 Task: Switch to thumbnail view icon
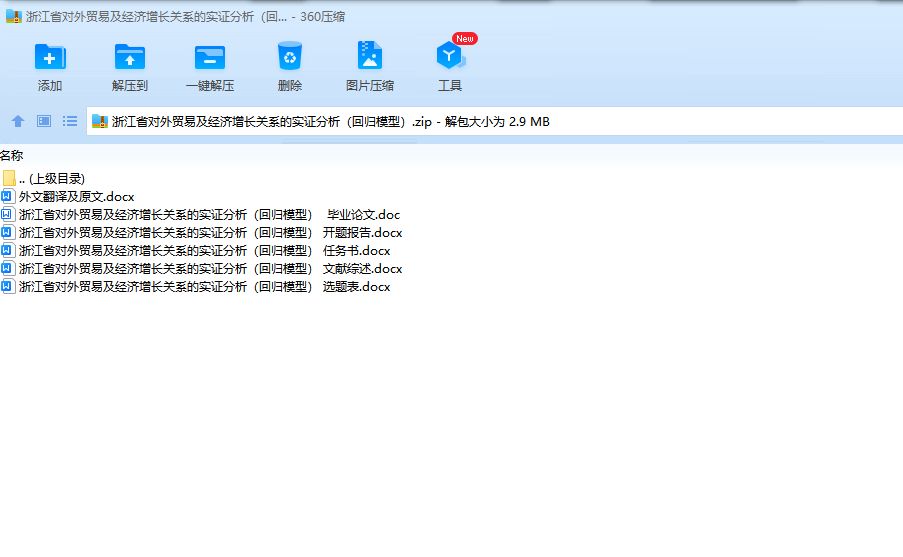point(44,121)
